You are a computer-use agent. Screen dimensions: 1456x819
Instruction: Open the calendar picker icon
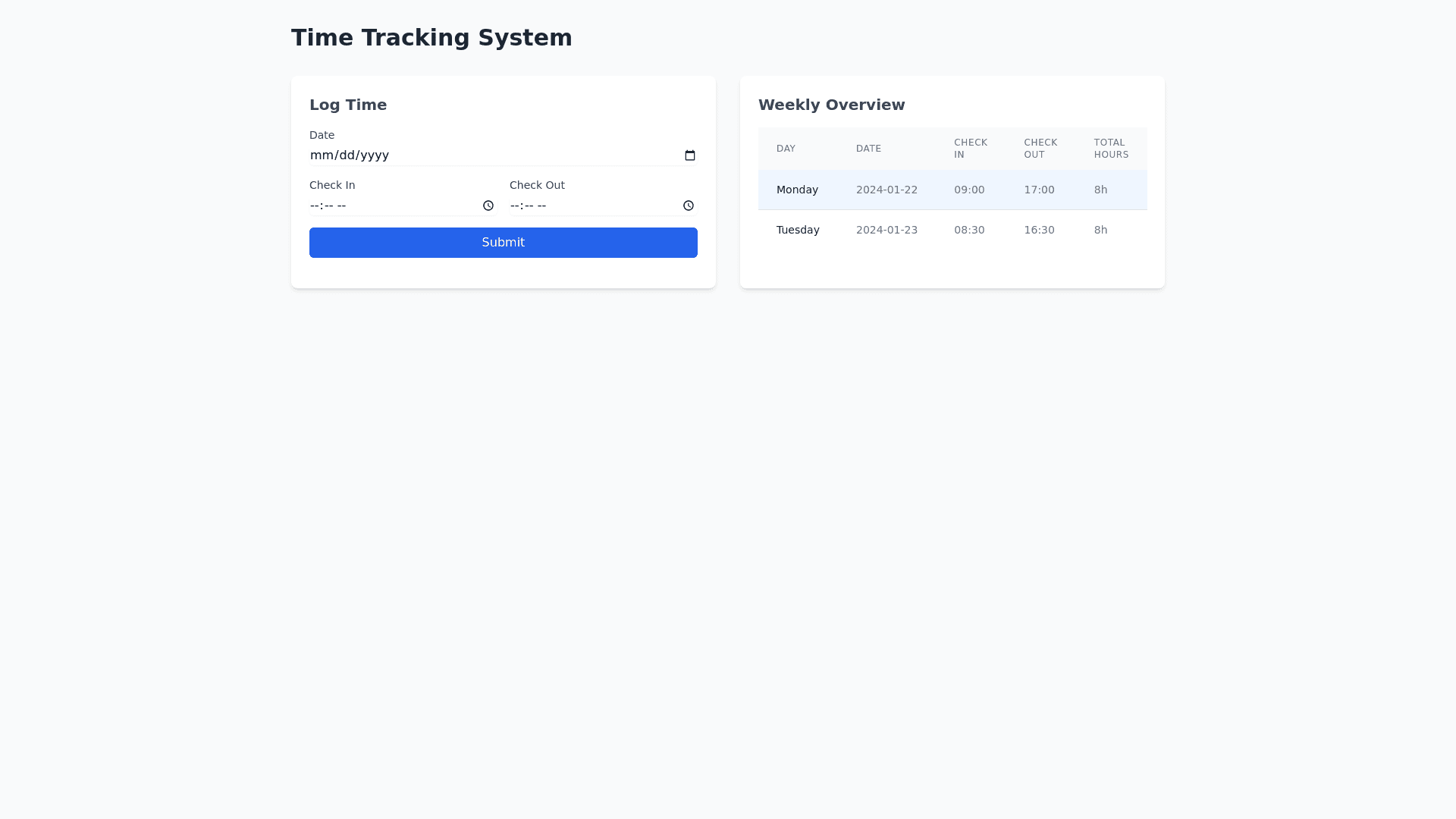[689, 155]
